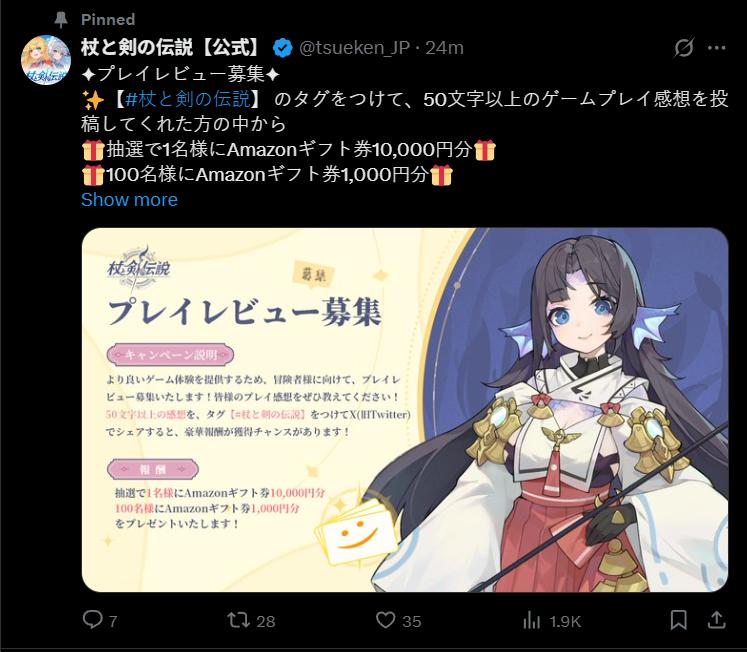This screenshot has height=652, width=747.
Task: Open the Grok explain slash-circle icon
Action: click(x=684, y=48)
